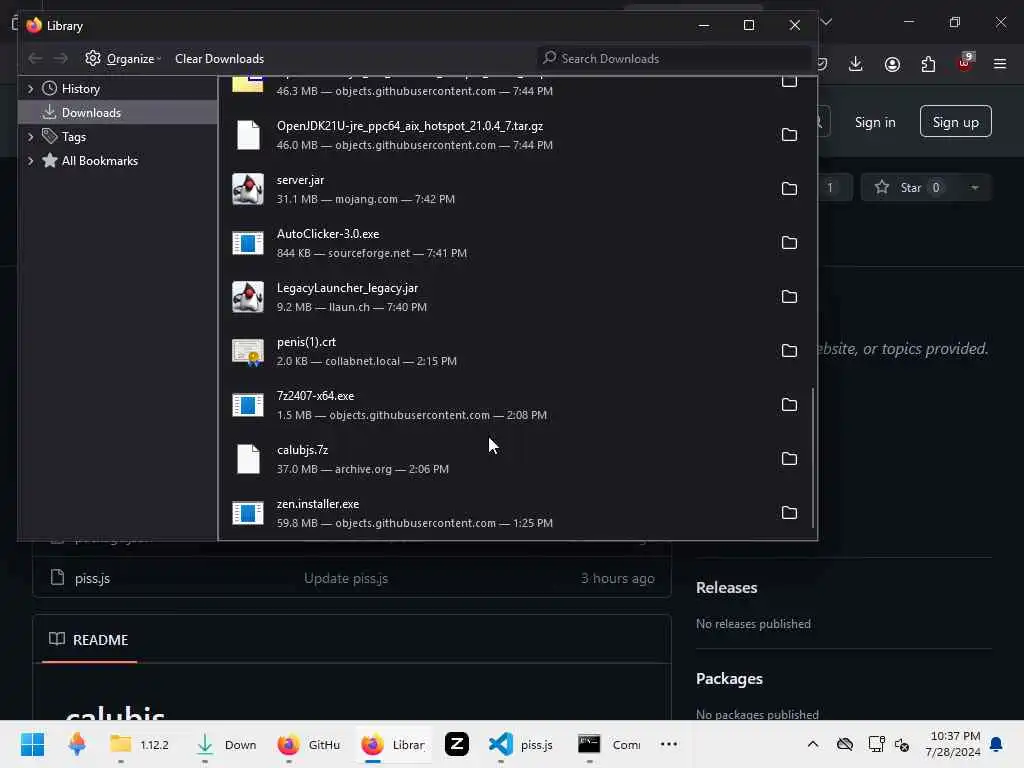Open uBlock extension icon in Firefox
The width and height of the screenshot is (1024, 768).
[965, 63]
